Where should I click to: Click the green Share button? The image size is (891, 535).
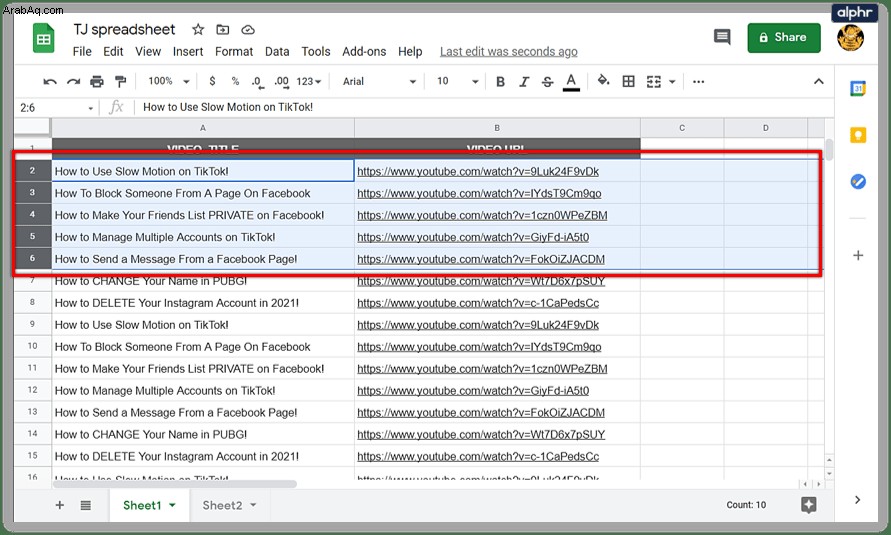click(x=784, y=37)
